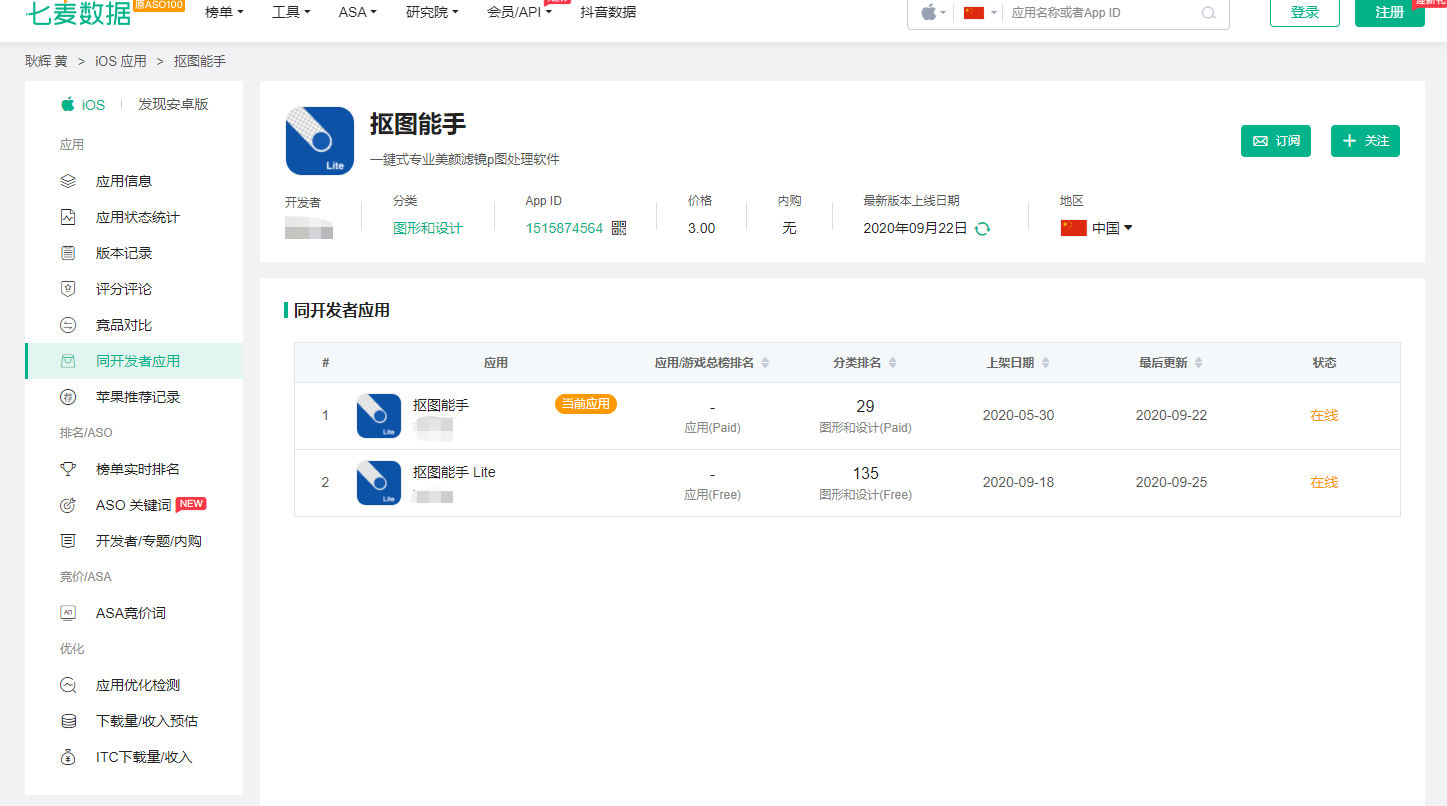Image resolution: width=1447 pixels, height=806 pixels.
Task: Open the 榜单实时排名 trophy icon
Action: click(68, 469)
